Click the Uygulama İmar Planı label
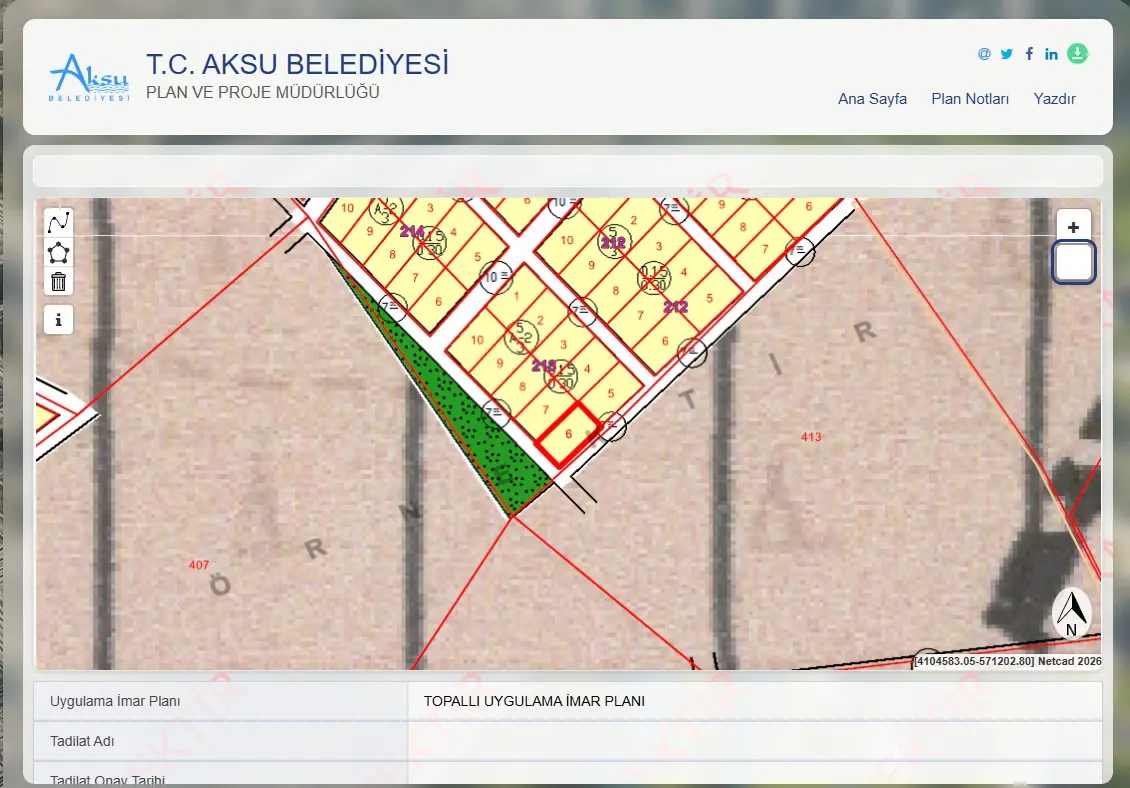The width and height of the screenshot is (1130, 788). pyautogui.click(x=115, y=701)
